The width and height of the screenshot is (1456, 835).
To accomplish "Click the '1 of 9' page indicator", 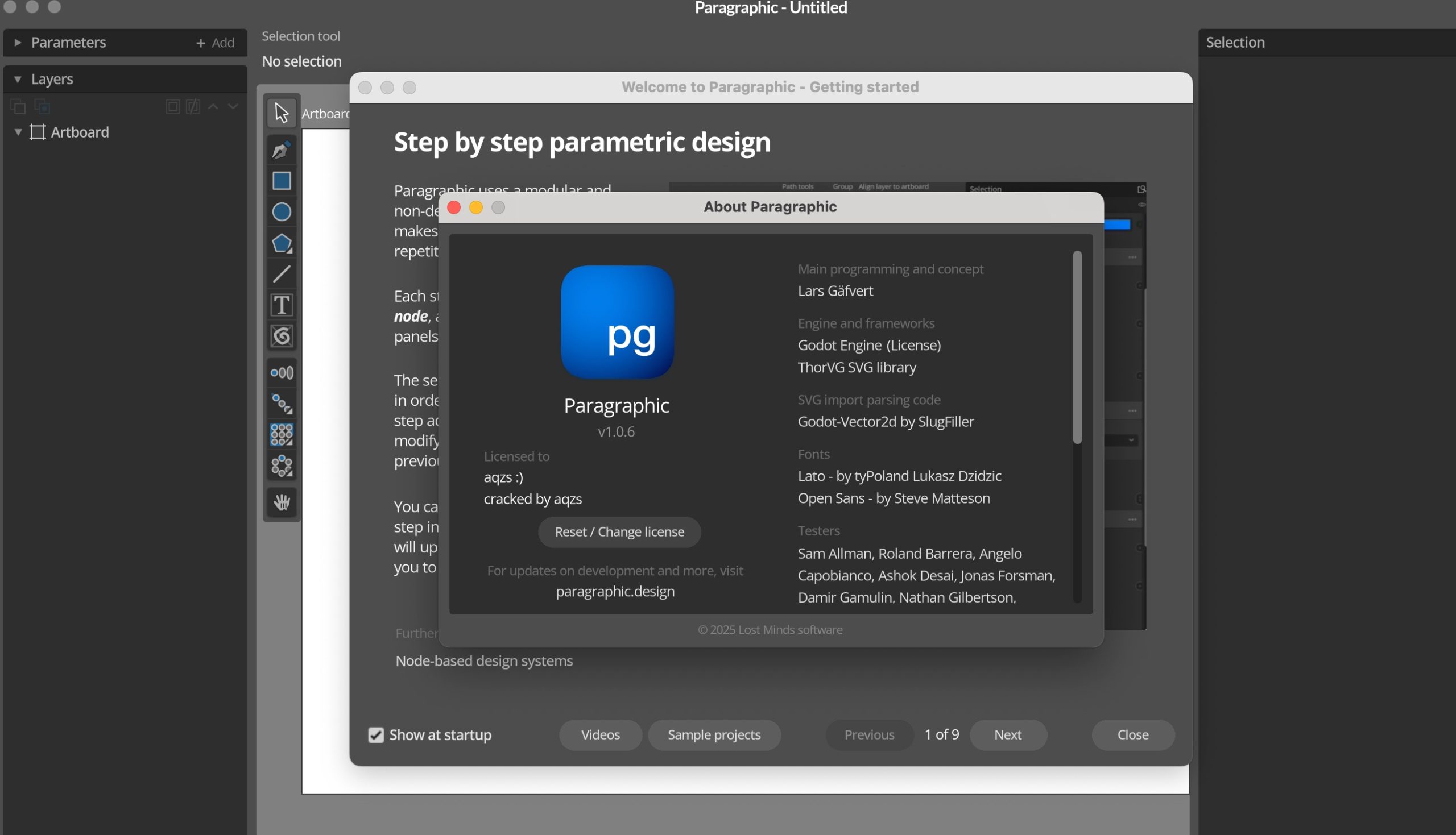I will 942,734.
